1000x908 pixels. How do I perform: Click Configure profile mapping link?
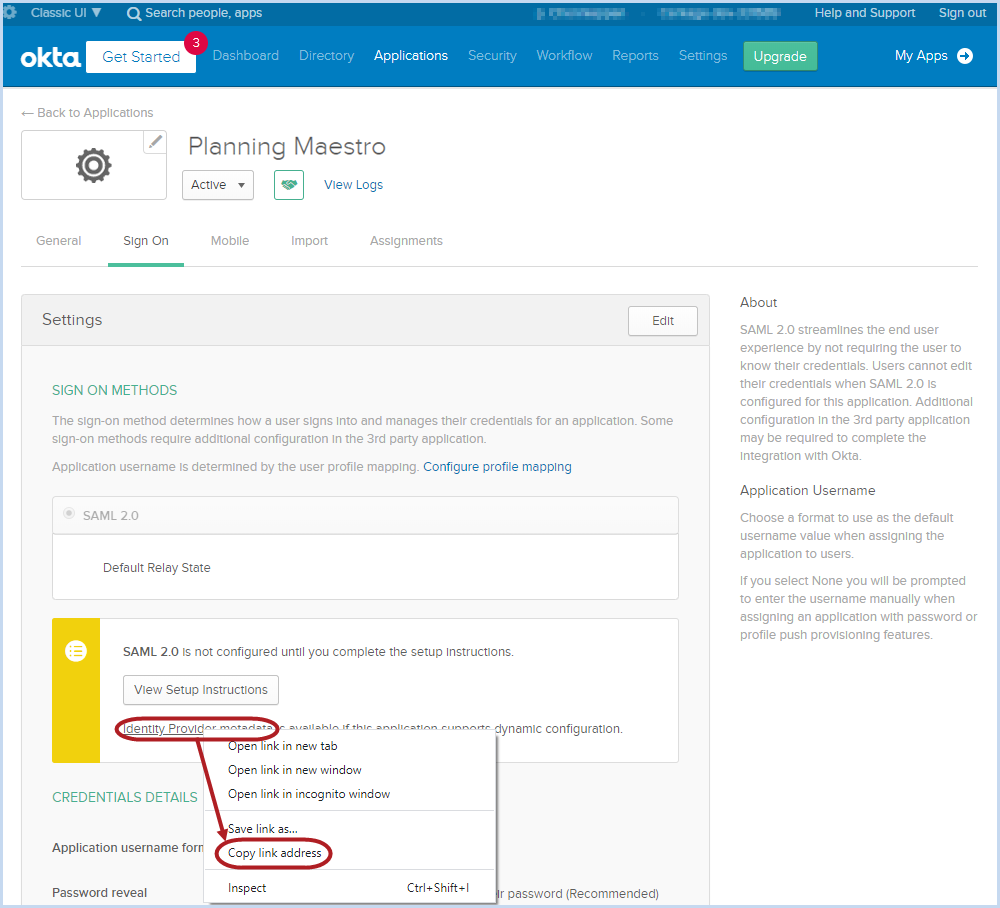click(x=497, y=467)
